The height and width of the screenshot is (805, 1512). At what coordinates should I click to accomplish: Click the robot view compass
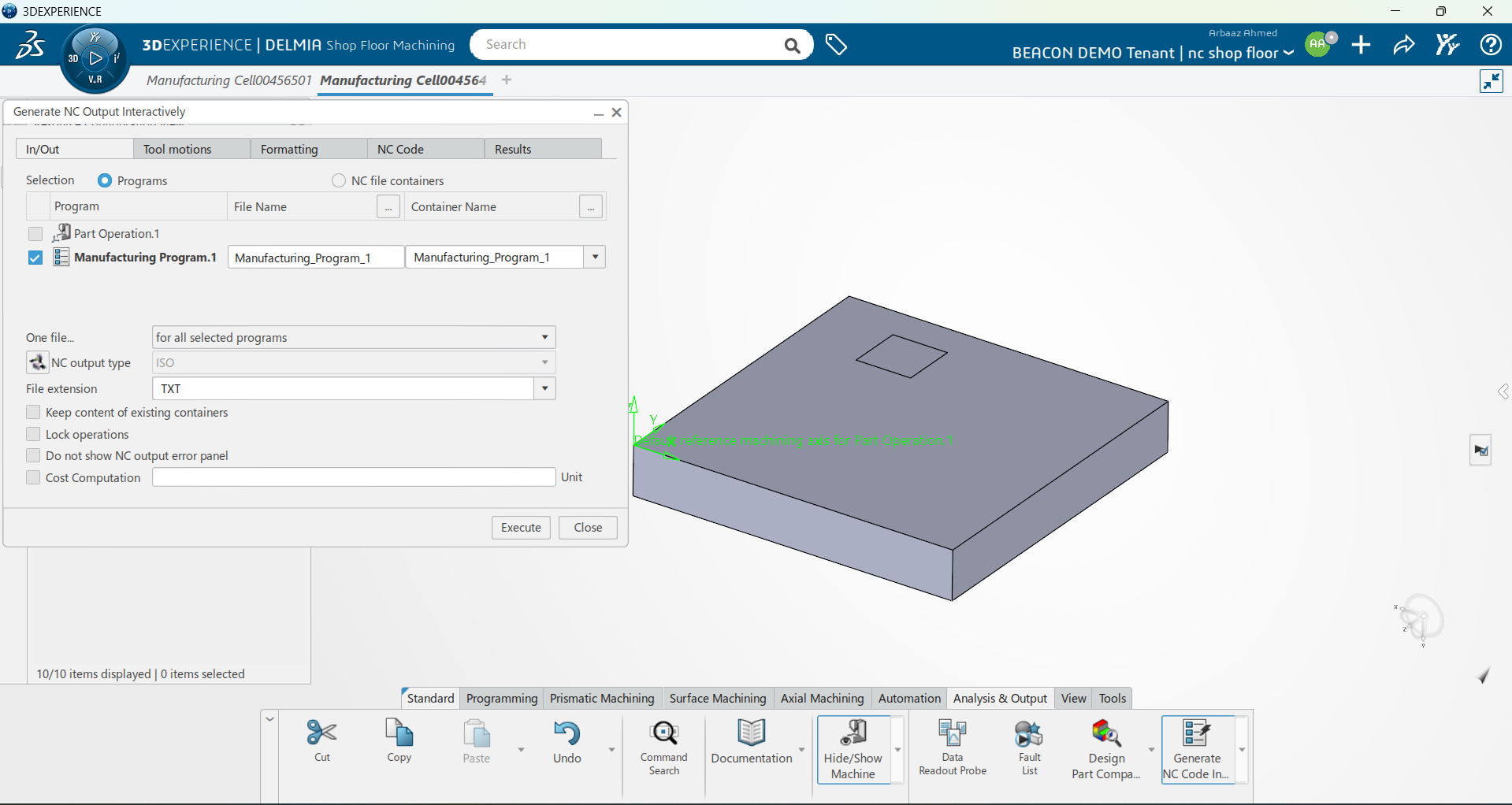1420,619
